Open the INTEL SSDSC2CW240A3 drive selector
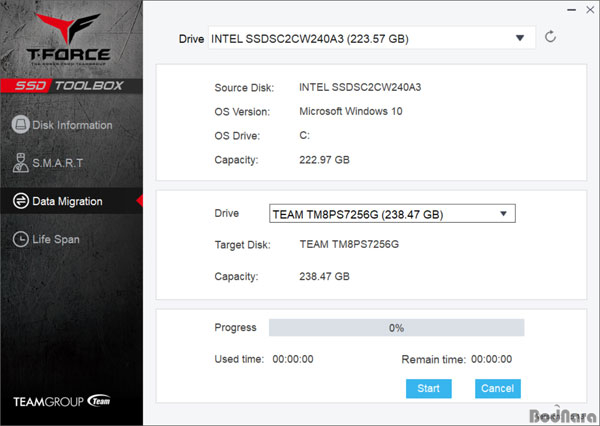This screenshot has width=600, height=426. 372,38
